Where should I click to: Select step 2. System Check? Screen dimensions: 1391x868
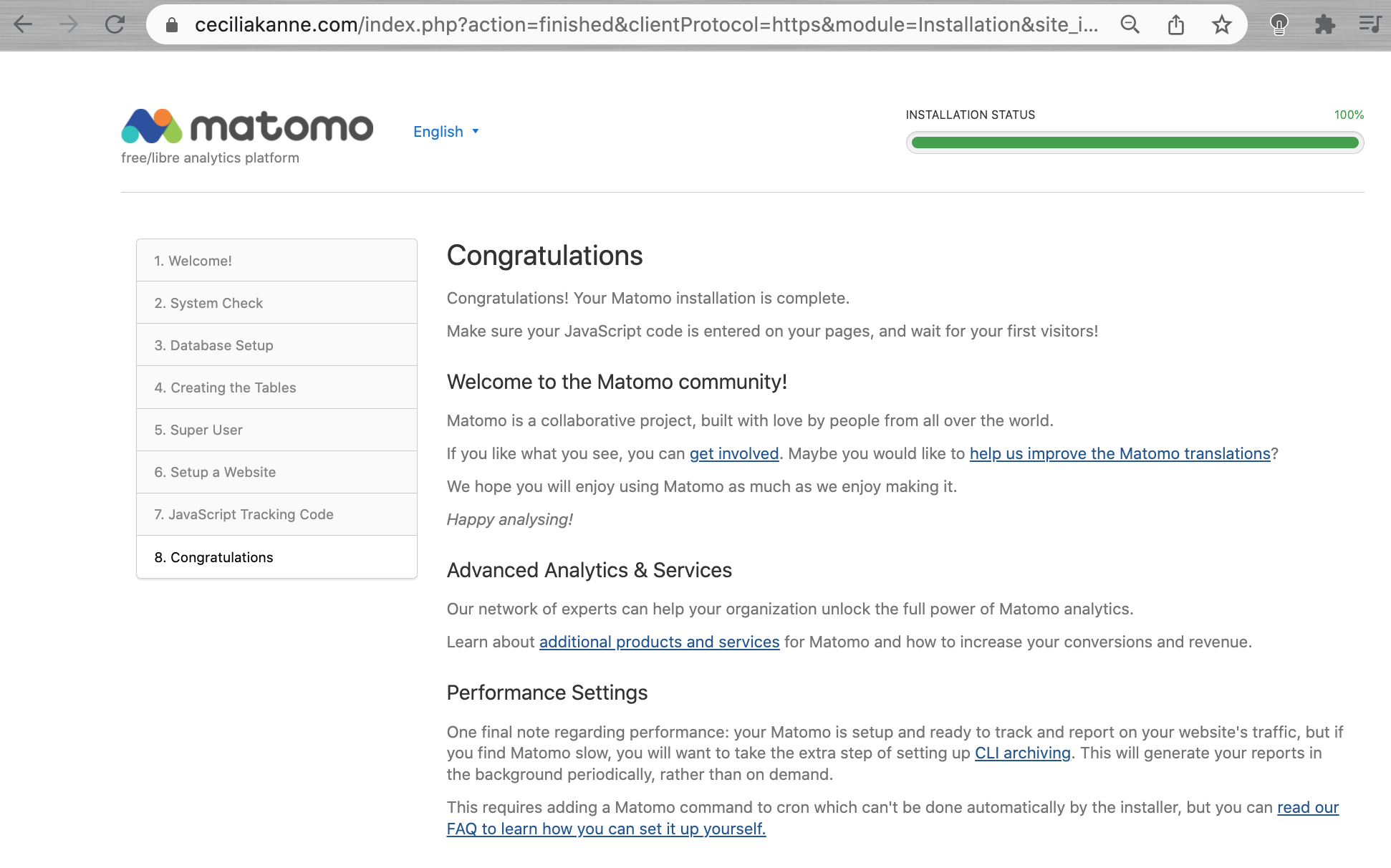[x=276, y=303]
